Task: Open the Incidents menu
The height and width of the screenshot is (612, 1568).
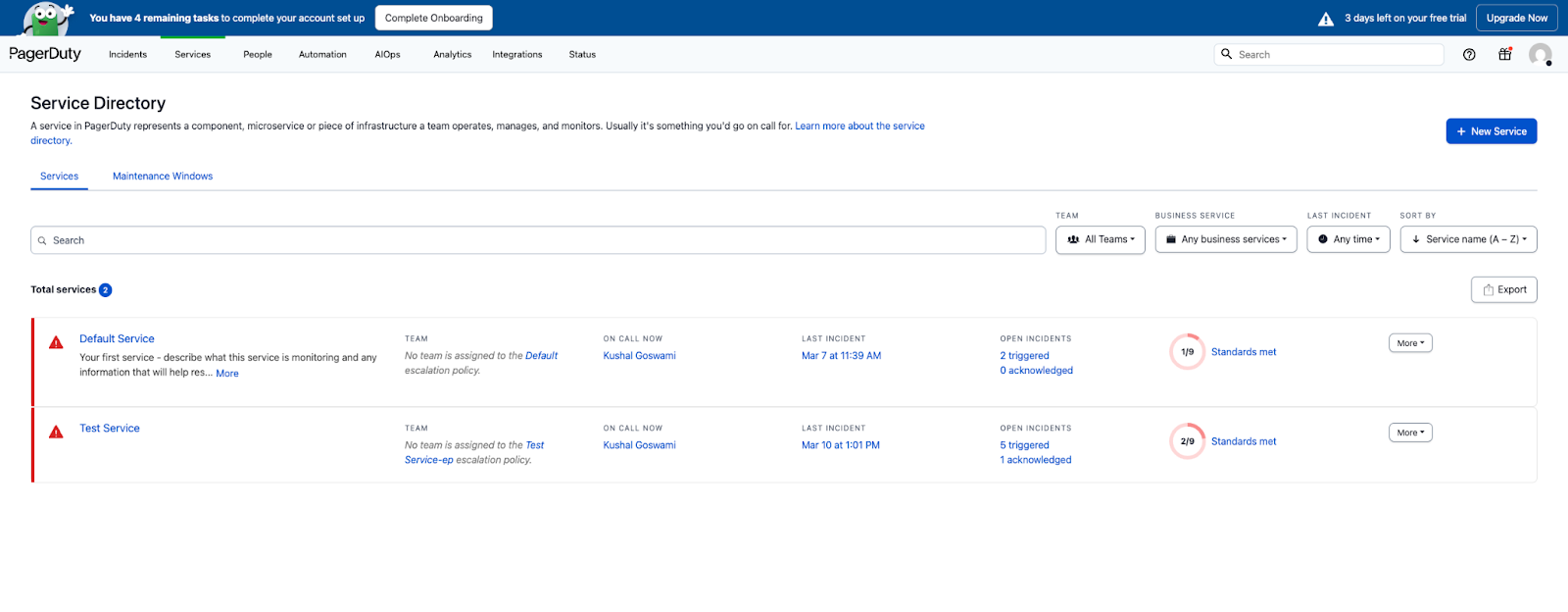Action: coord(127,55)
